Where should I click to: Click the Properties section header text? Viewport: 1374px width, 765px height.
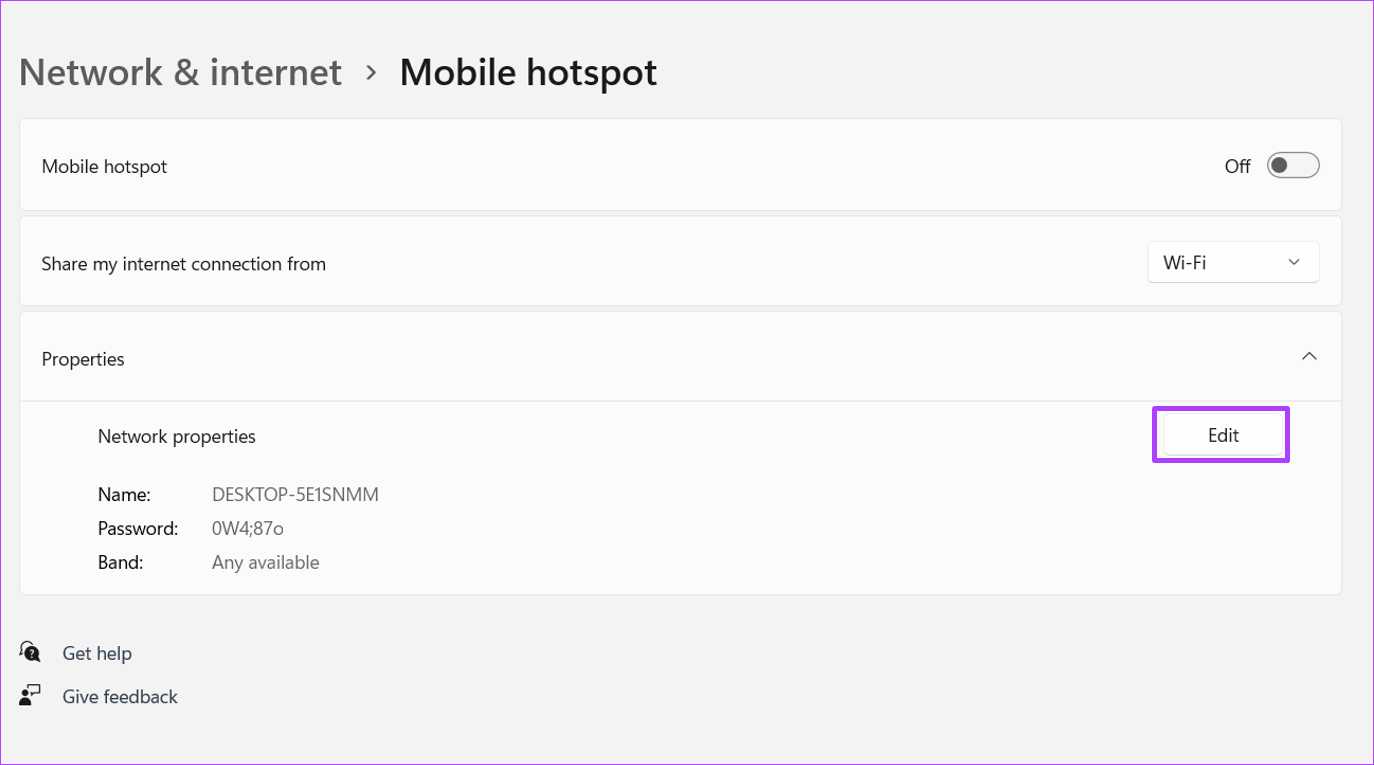(x=83, y=359)
